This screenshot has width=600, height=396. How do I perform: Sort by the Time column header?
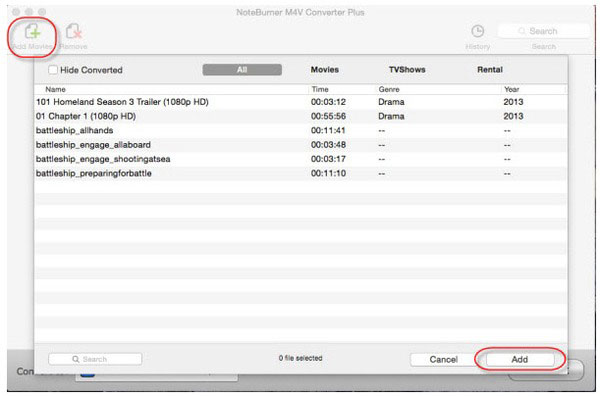(x=320, y=90)
